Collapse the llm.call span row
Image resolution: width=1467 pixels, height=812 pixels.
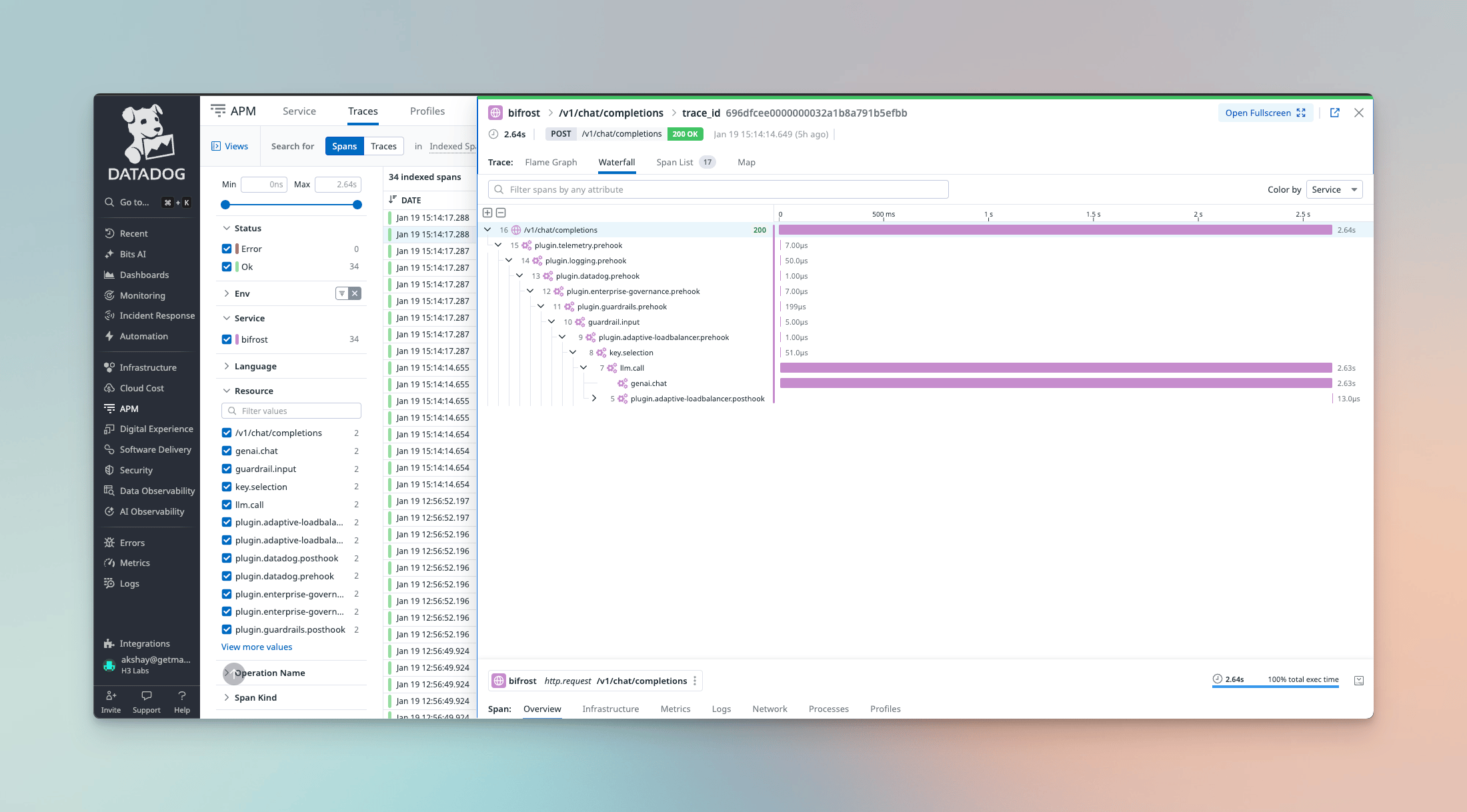click(x=583, y=368)
